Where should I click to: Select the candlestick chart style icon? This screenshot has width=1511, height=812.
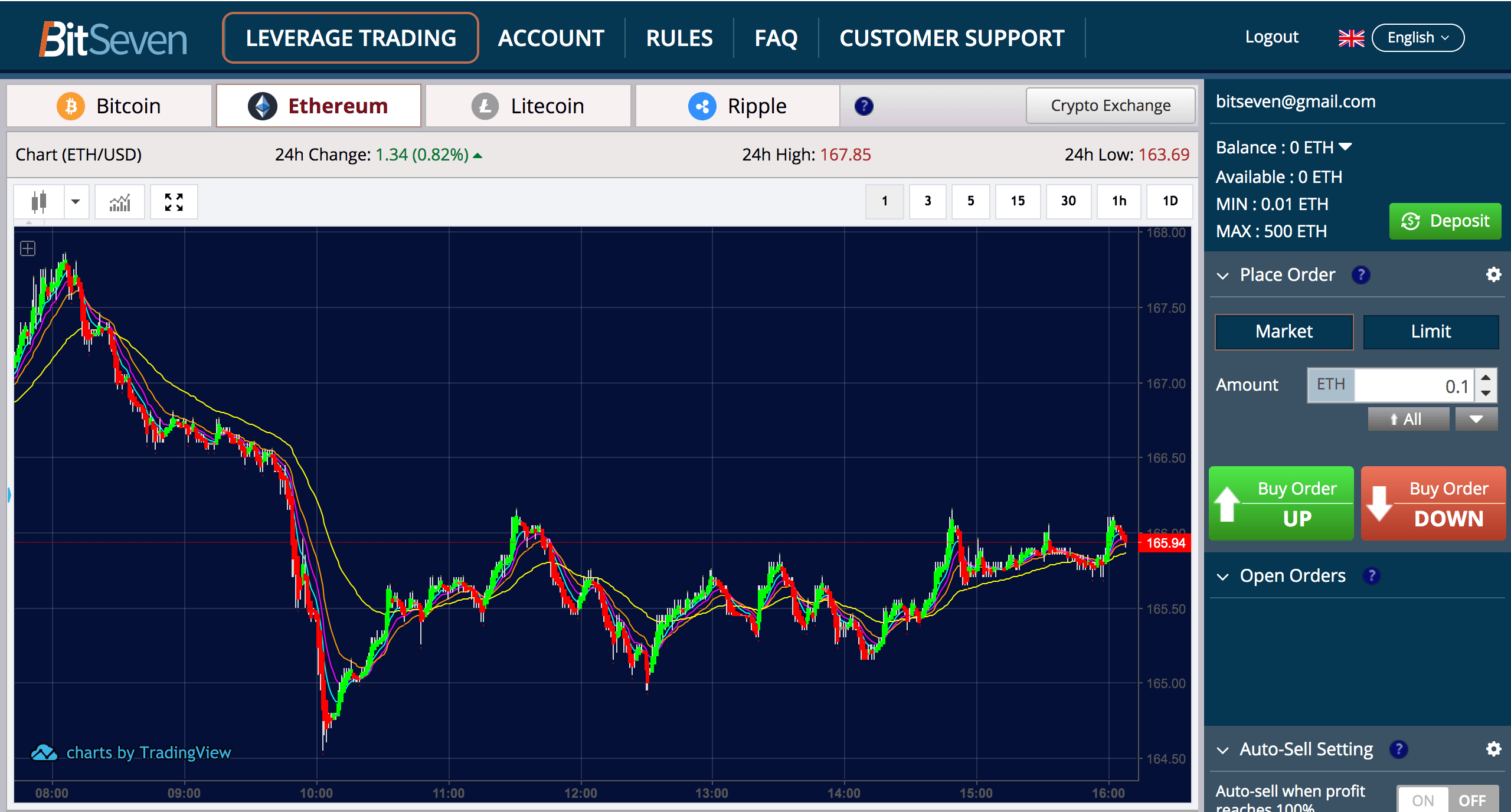39,202
